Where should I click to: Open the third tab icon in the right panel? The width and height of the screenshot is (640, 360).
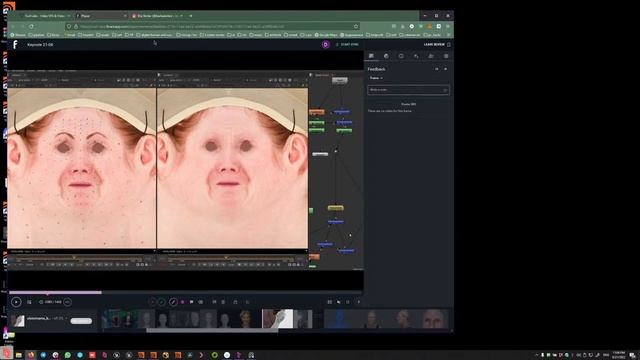tap(401, 56)
